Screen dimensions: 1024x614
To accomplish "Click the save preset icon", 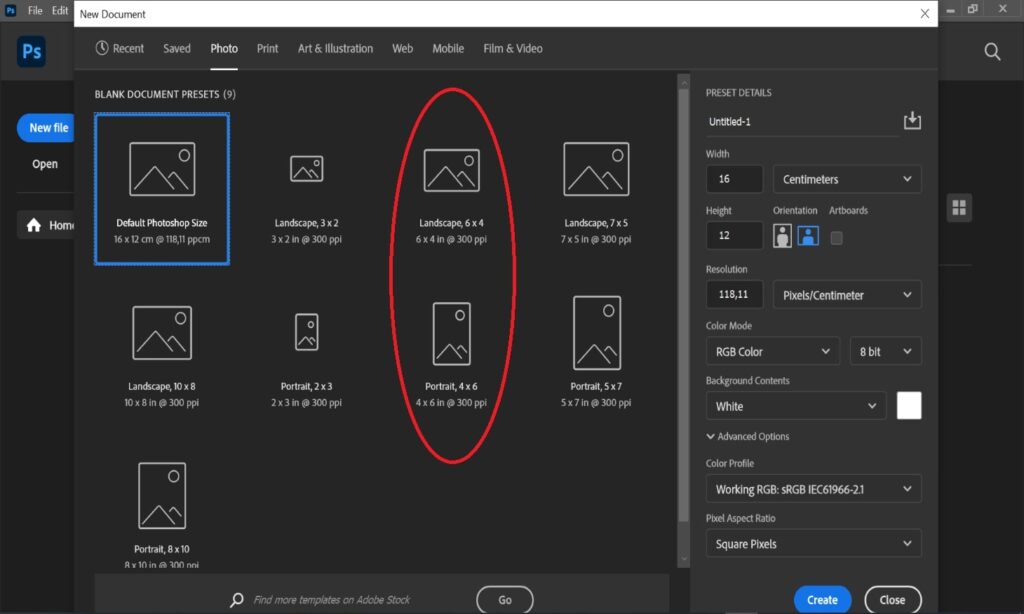I will [x=911, y=121].
